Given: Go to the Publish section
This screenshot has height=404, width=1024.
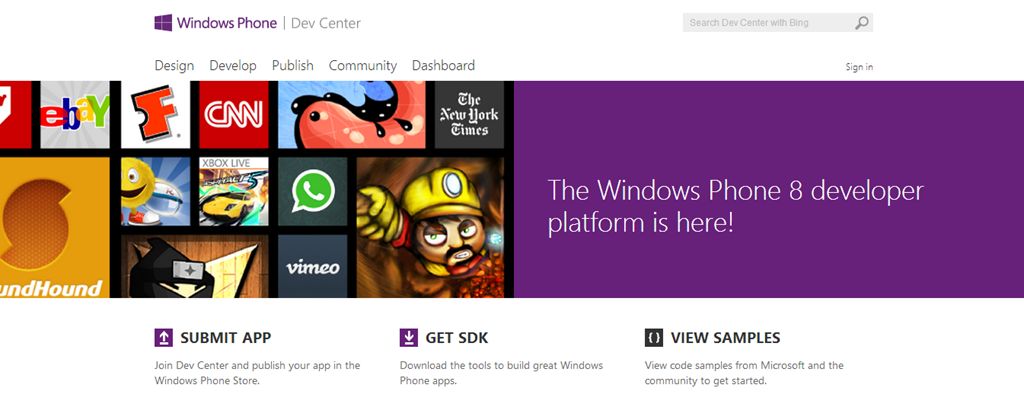Looking at the screenshot, I should point(293,66).
